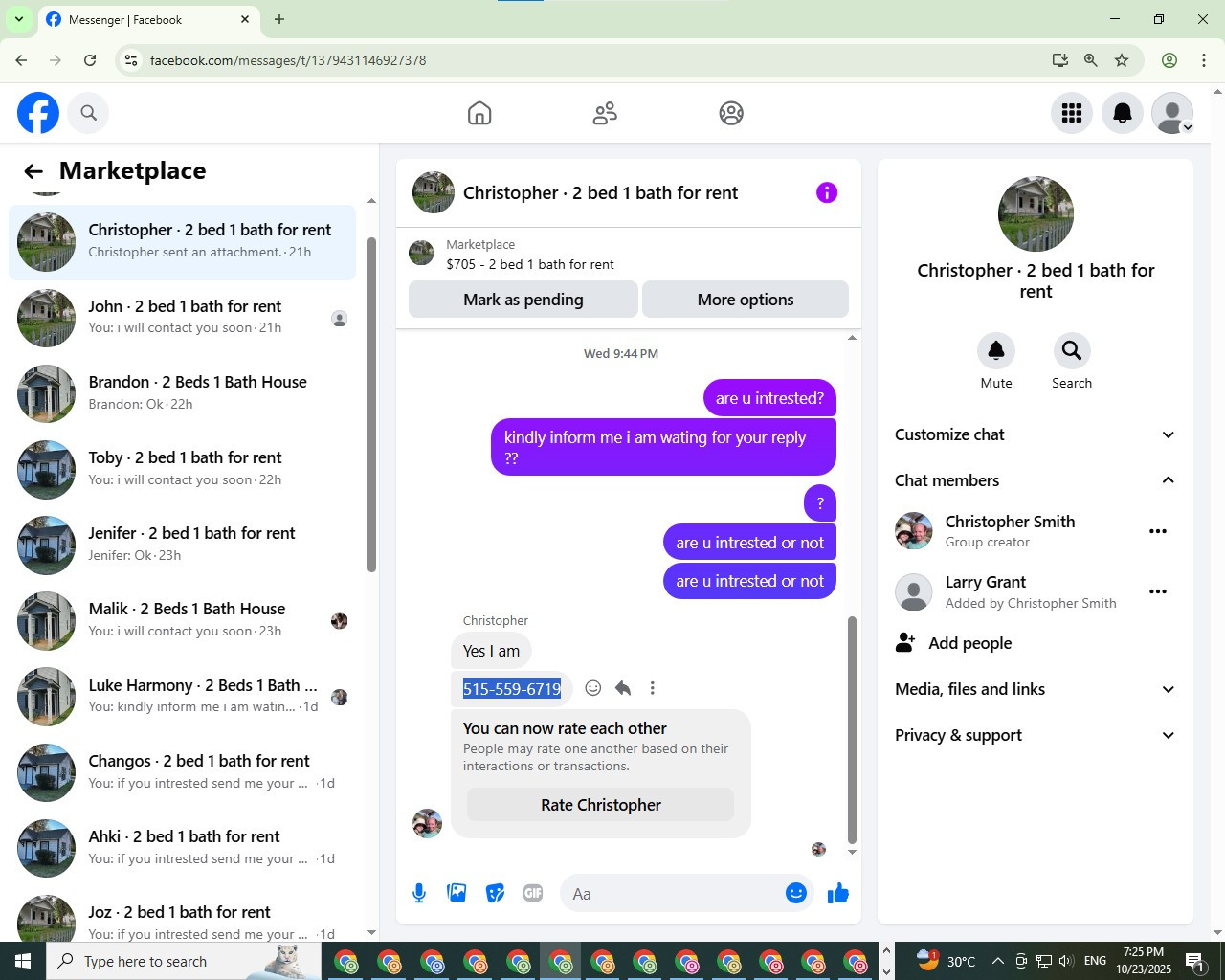Open options for Larry Grant member
1225x980 pixels.
click(x=1158, y=591)
